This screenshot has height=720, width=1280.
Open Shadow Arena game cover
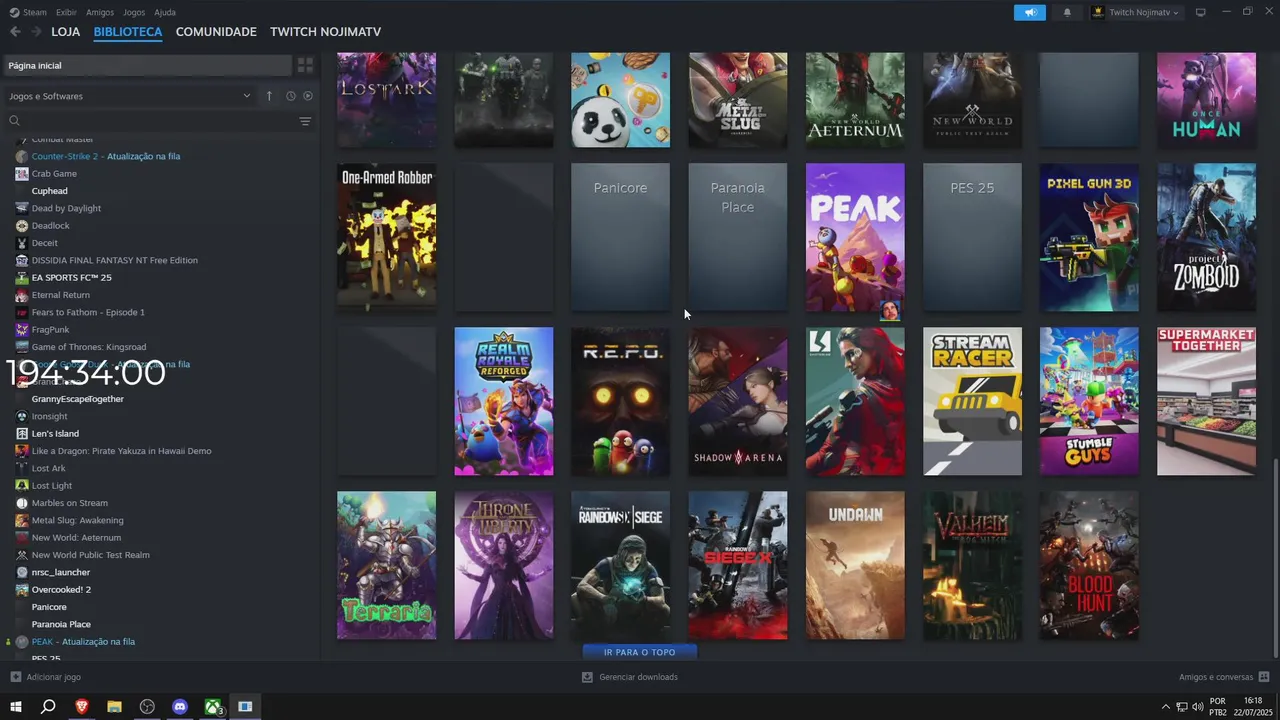[738, 401]
